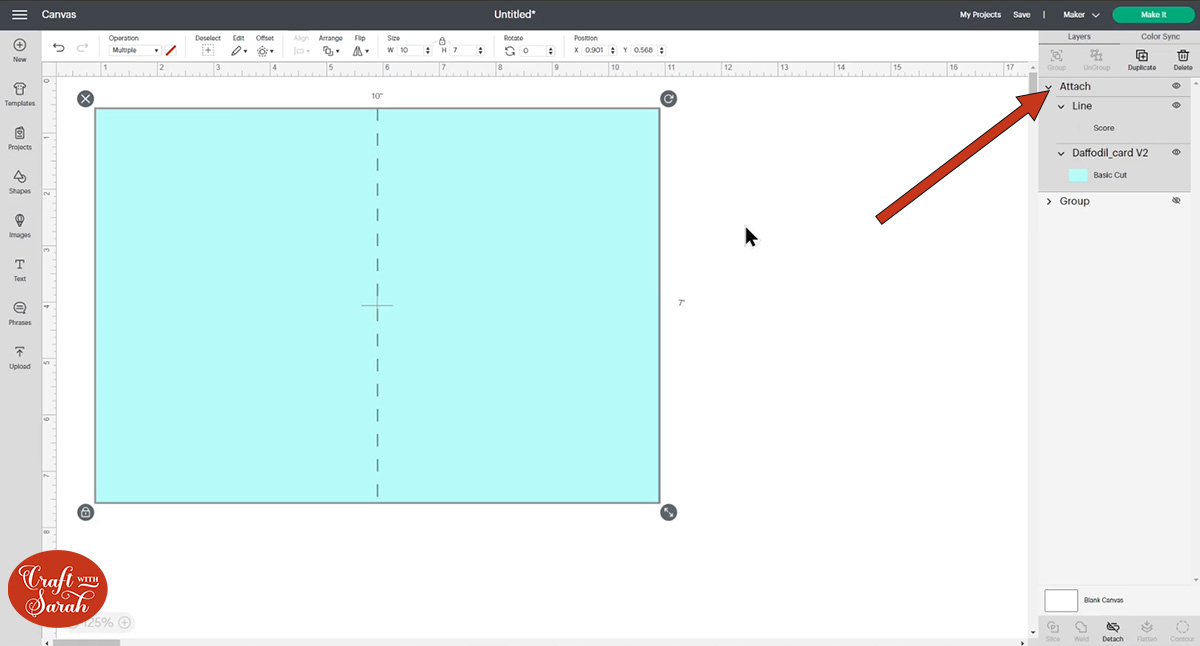
Task: Click the Slice tool
Action: tap(1053, 630)
